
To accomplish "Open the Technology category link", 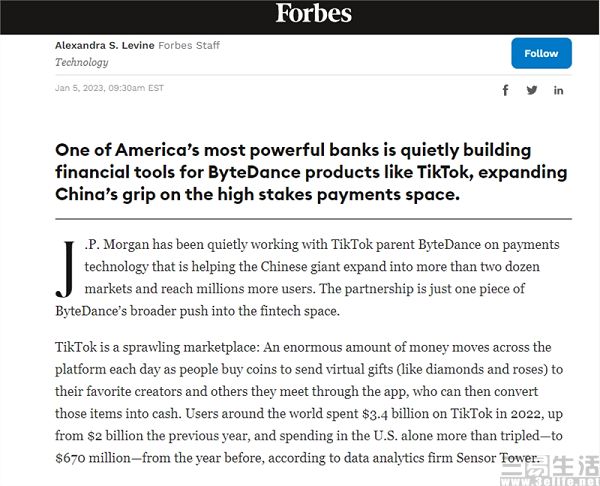I will tap(82, 62).
